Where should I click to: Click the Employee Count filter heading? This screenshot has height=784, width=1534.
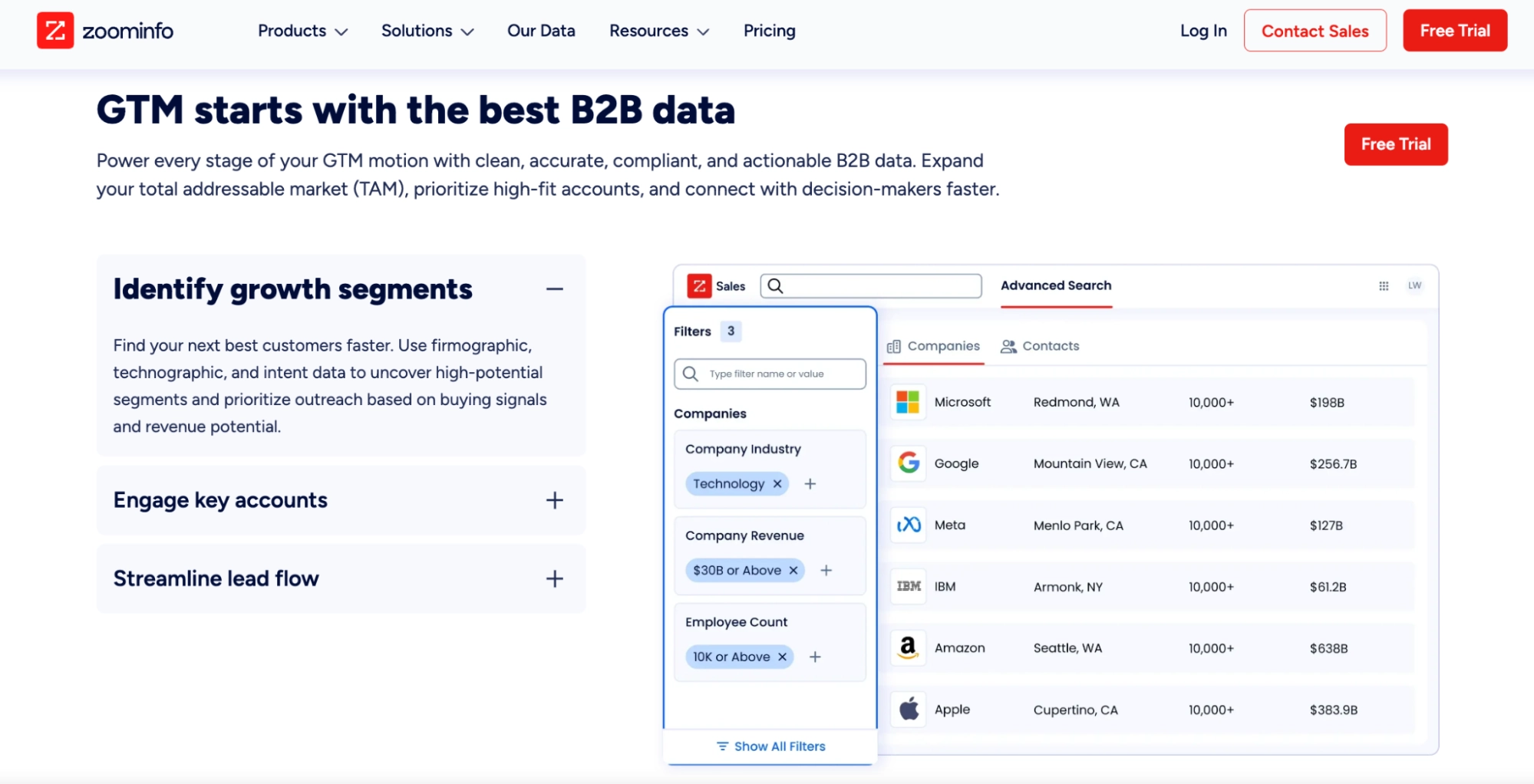736,622
